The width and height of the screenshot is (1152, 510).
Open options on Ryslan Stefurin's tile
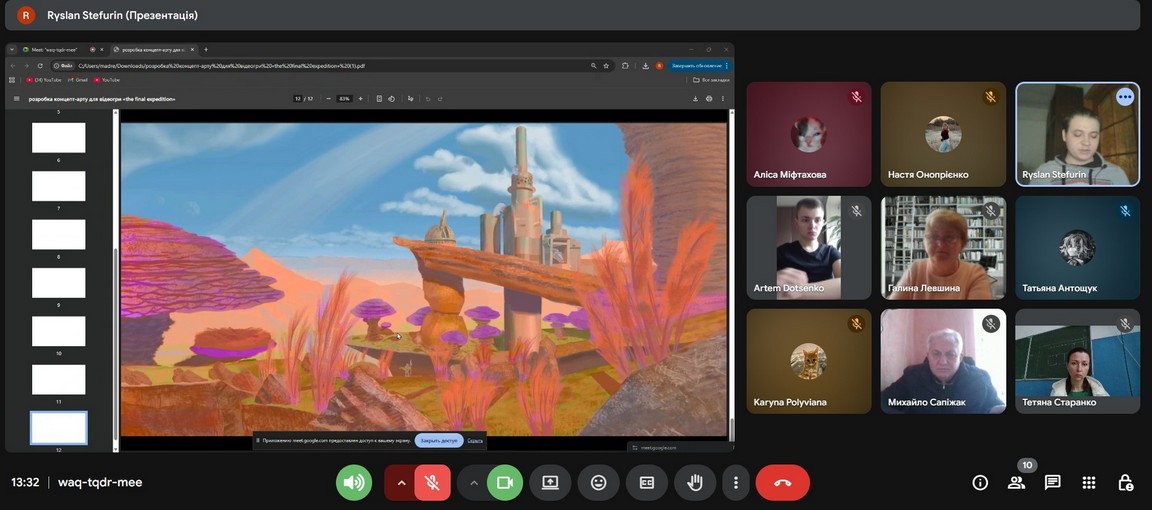[1125, 97]
